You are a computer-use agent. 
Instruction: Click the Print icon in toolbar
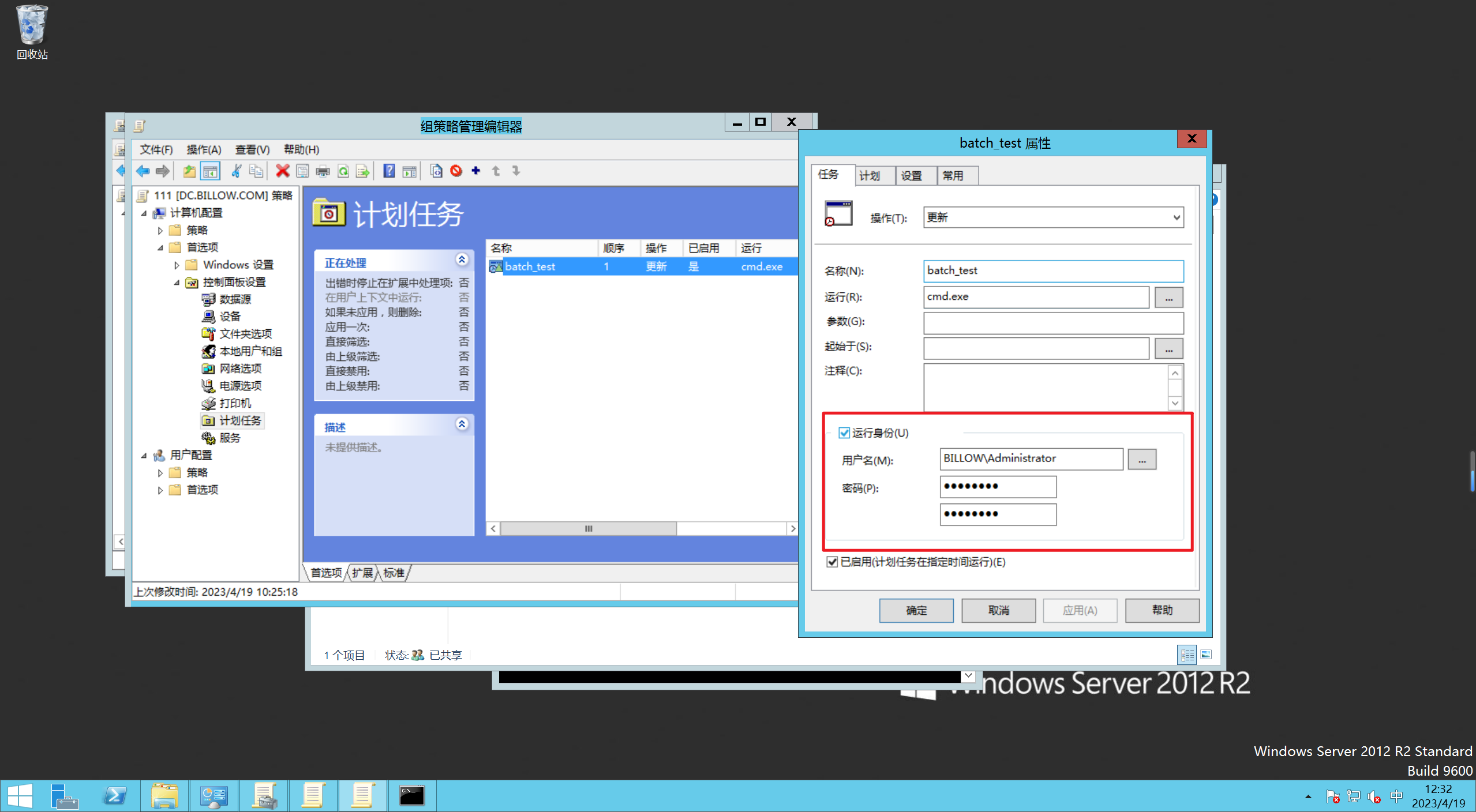[x=323, y=171]
